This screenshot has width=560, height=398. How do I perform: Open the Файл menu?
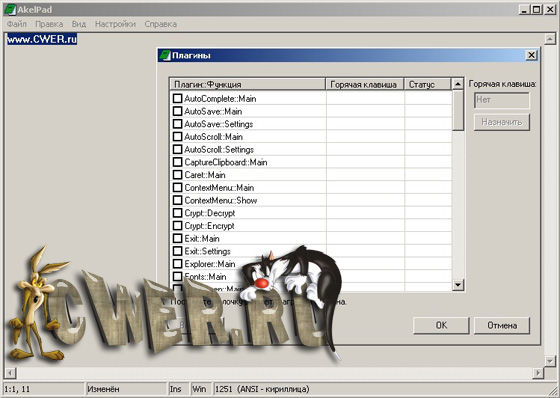(x=17, y=24)
